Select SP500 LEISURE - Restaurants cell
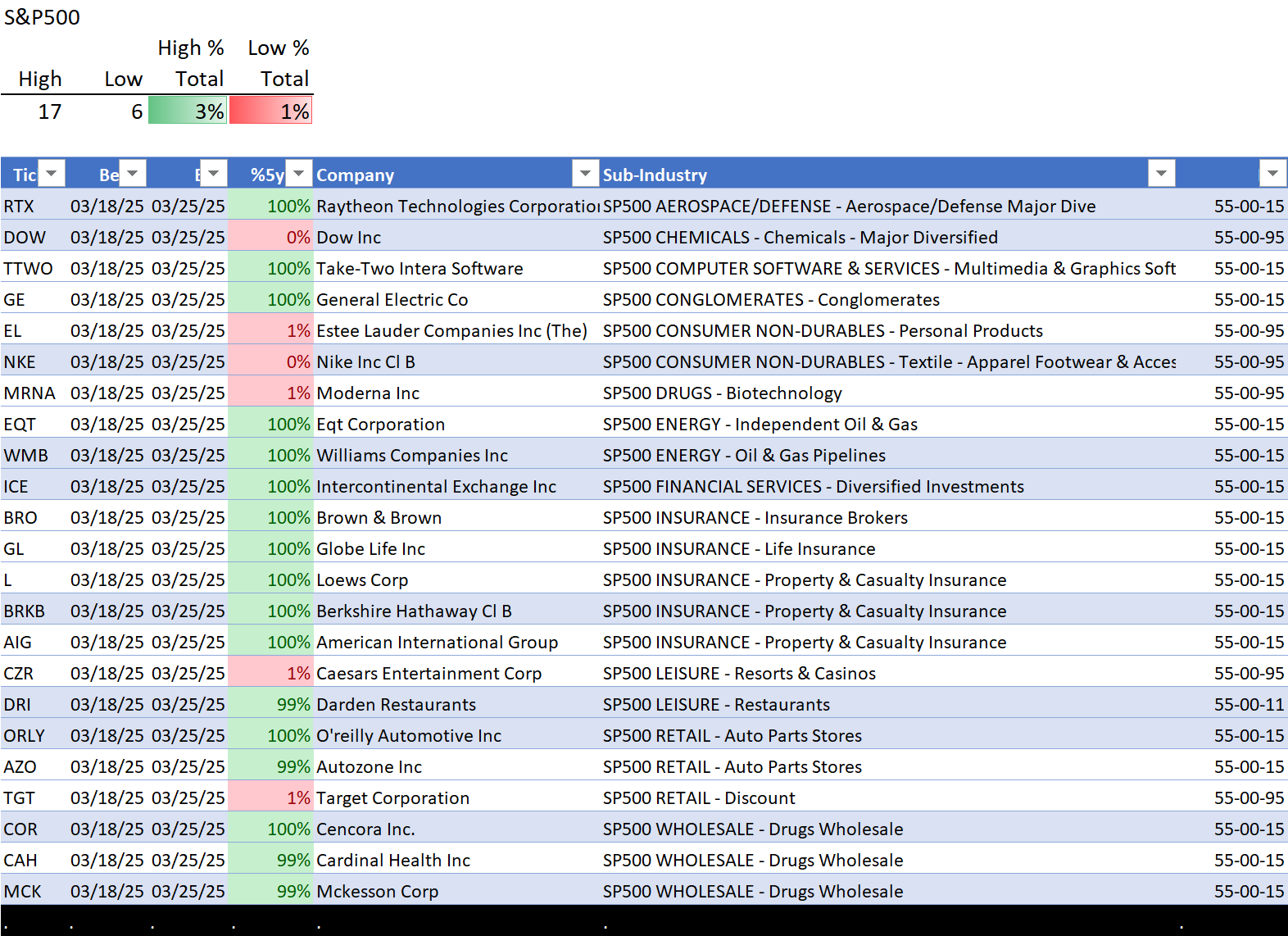The height and width of the screenshot is (936, 1288). point(889,704)
